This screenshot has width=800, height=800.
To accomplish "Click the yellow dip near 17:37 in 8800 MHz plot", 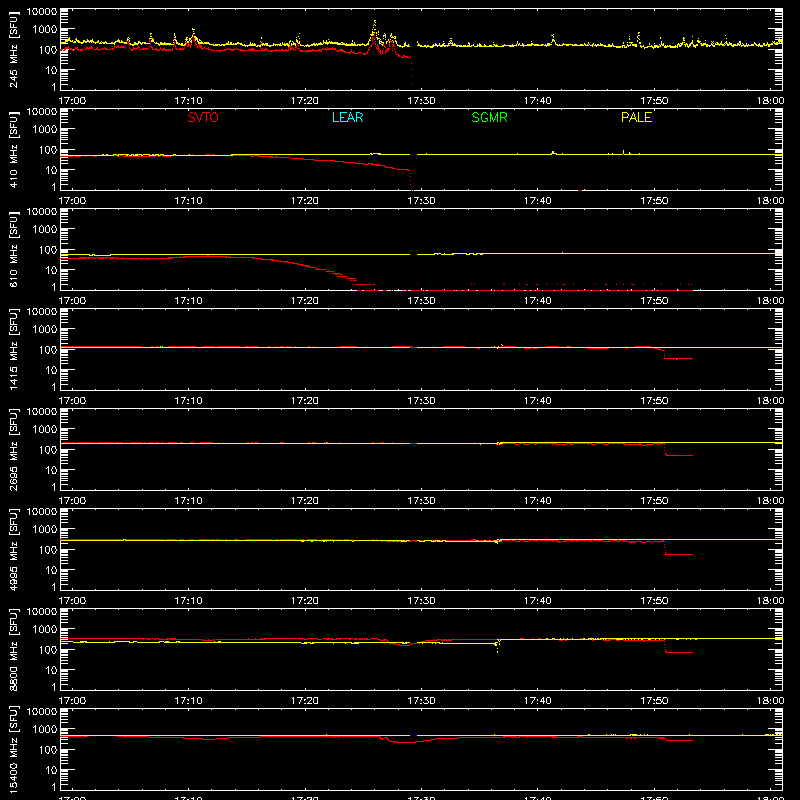I will coord(497,647).
